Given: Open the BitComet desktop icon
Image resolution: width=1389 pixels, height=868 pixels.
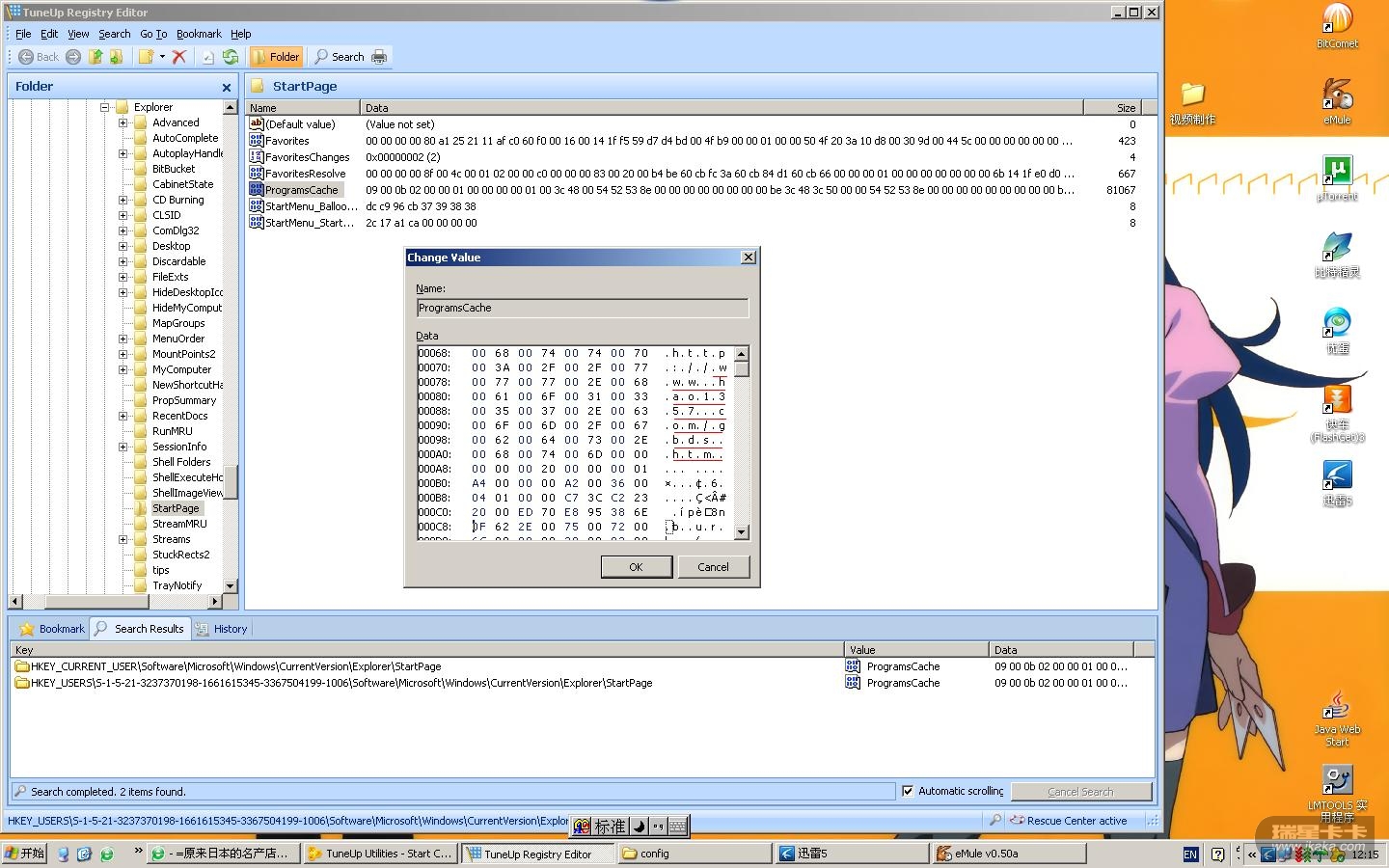Looking at the screenshot, I should click(x=1337, y=26).
